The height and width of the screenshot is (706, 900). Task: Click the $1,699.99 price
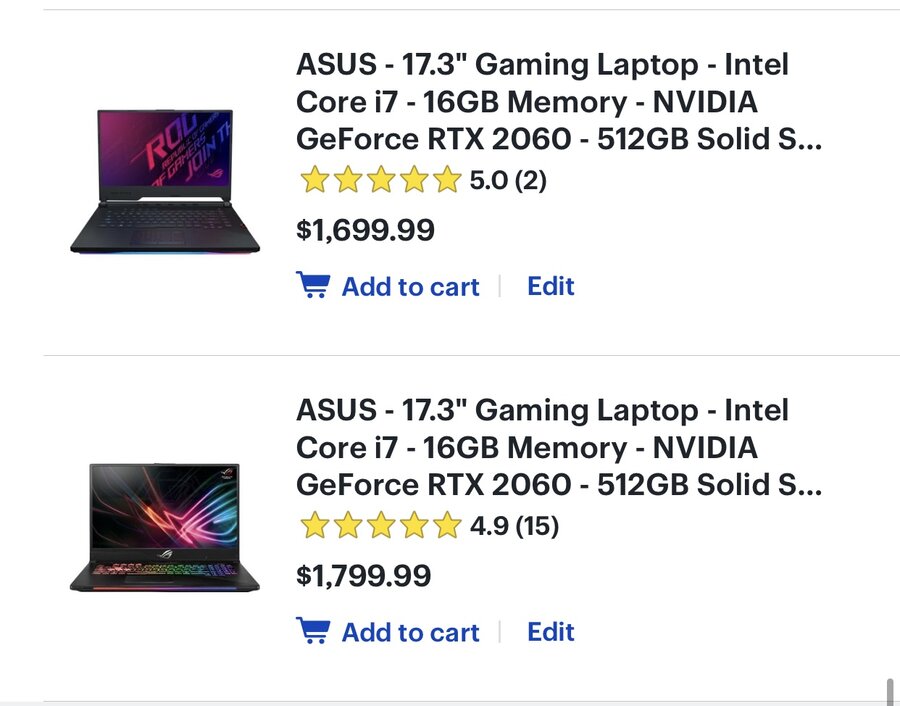point(365,231)
